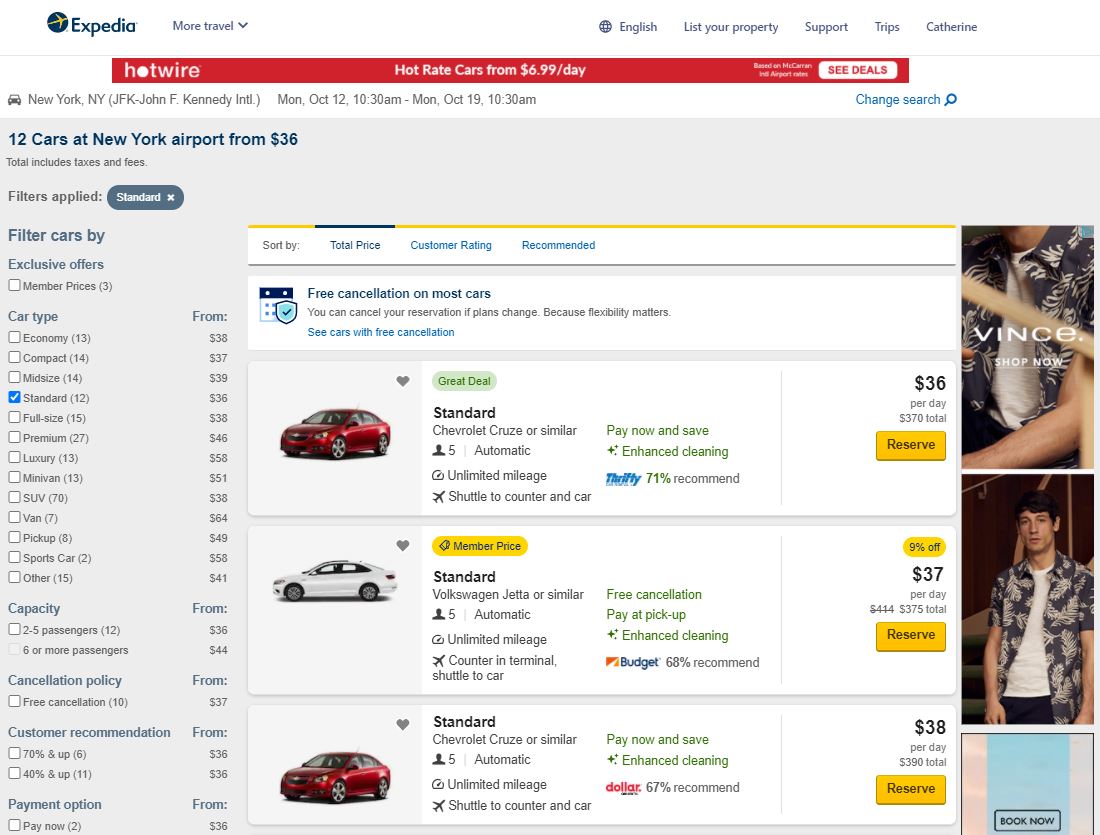Click the Great Deal badge
Image resolution: width=1100 pixels, height=835 pixels.
pos(464,381)
